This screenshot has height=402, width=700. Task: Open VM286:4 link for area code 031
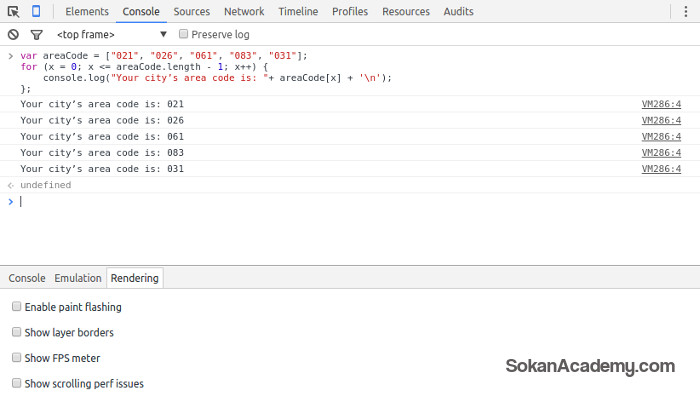pos(661,168)
